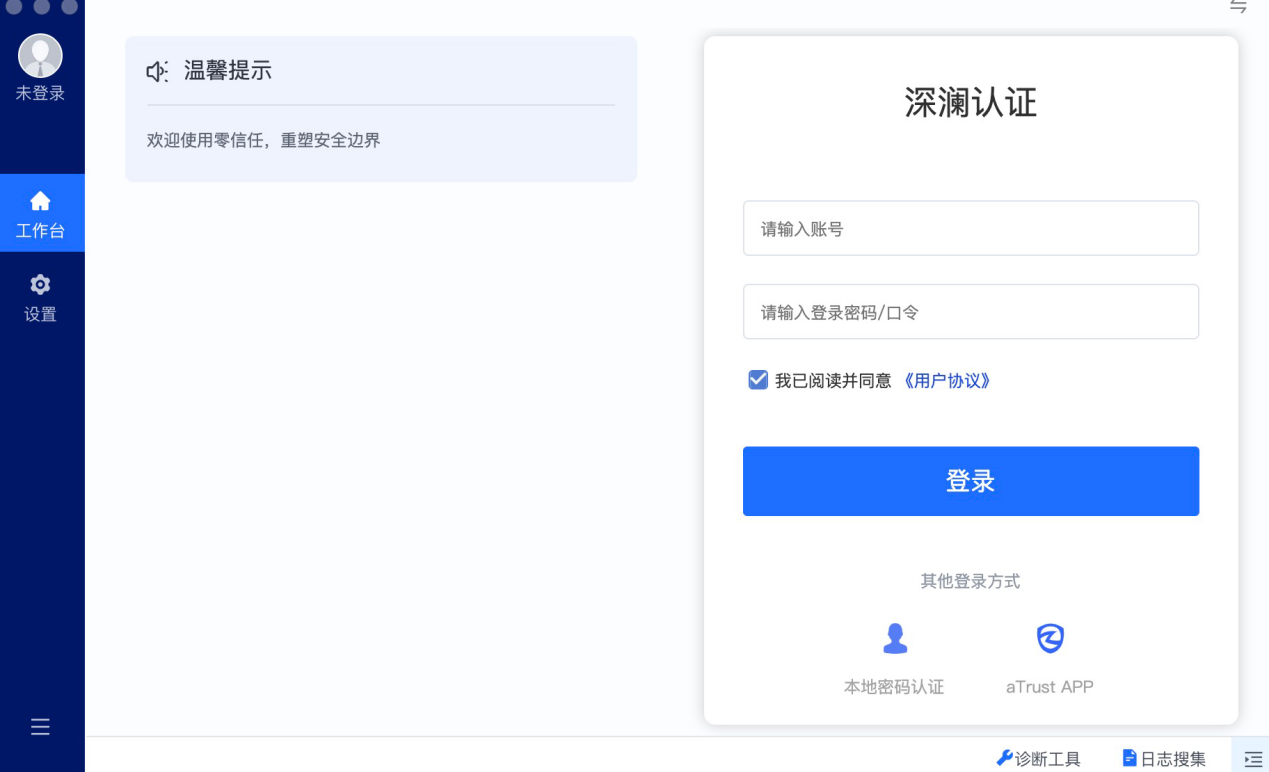
Task: Expand the sidebar with the hamburger icon
Action: coord(40,727)
